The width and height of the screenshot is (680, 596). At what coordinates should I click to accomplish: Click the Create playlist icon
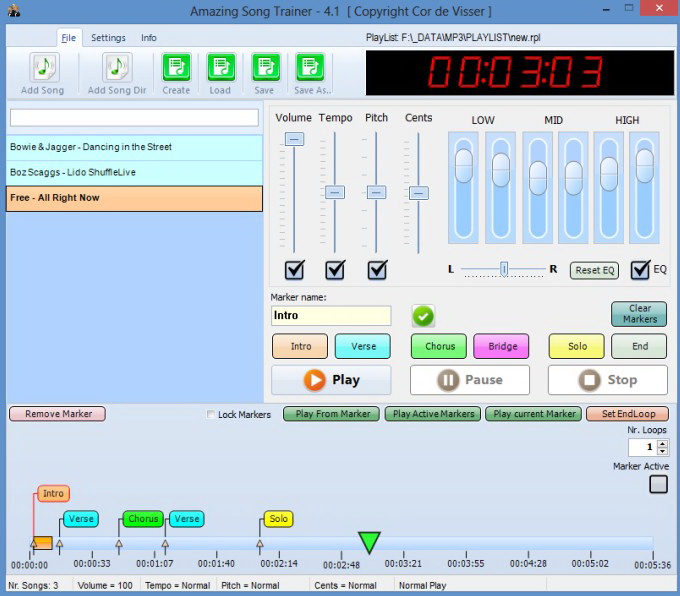point(176,68)
